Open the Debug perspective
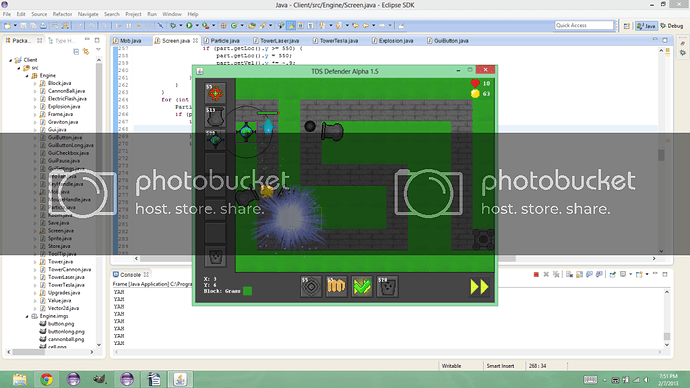 pyautogui.click(x=672, y=26)
